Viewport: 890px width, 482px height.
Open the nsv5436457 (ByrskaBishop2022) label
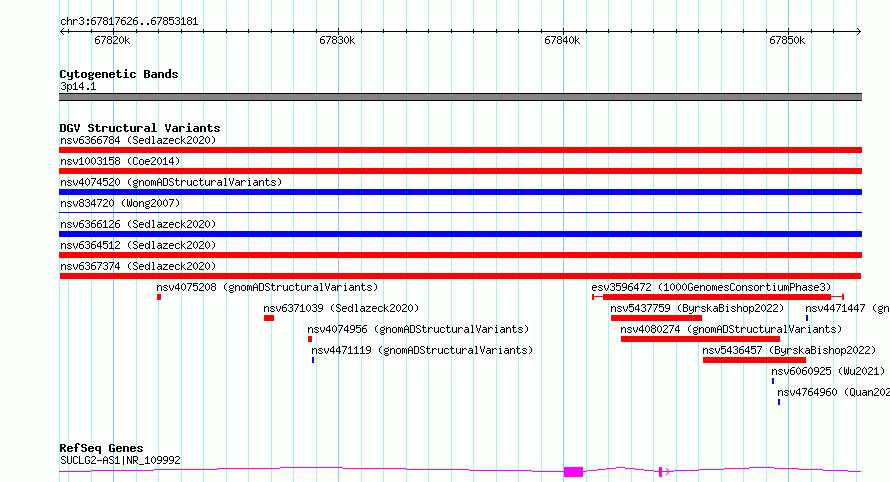tap(789, 350)
